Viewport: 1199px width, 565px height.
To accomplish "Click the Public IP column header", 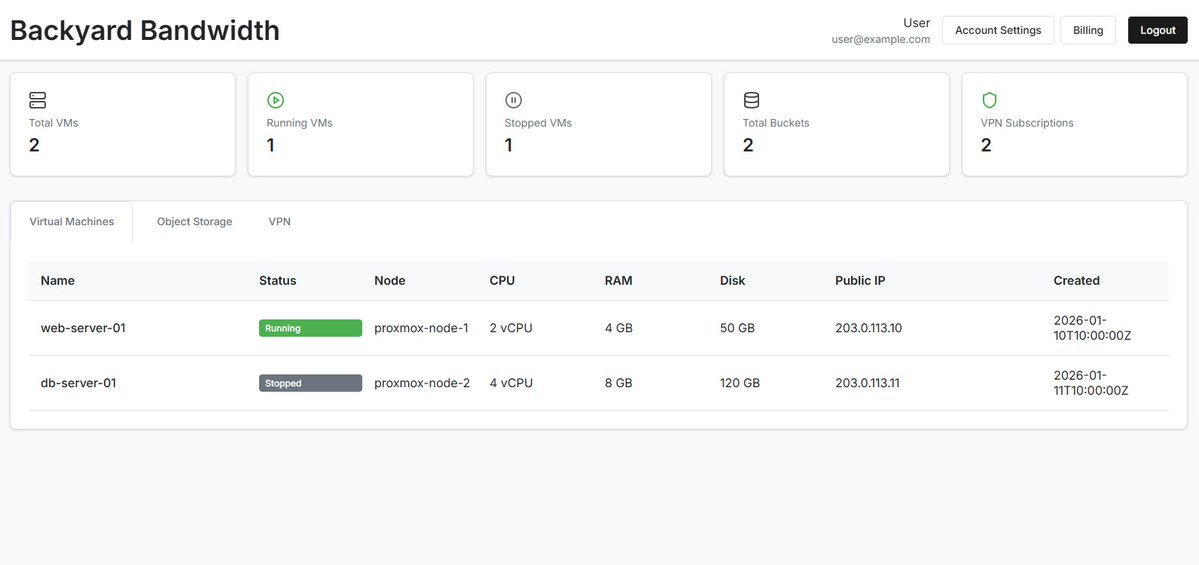I will [x=860, y=281].
